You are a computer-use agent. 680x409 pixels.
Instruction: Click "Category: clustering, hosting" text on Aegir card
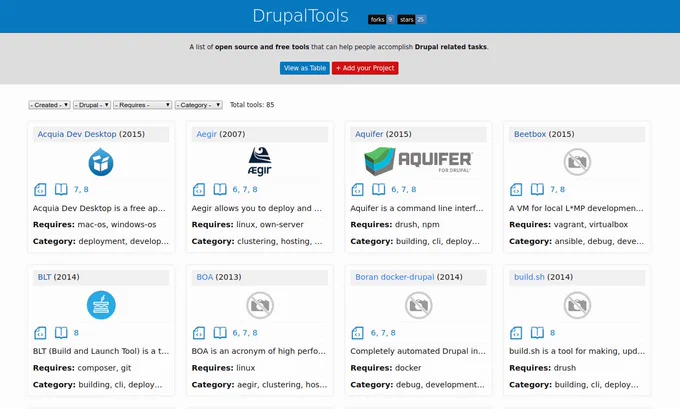tap(257, 241)
